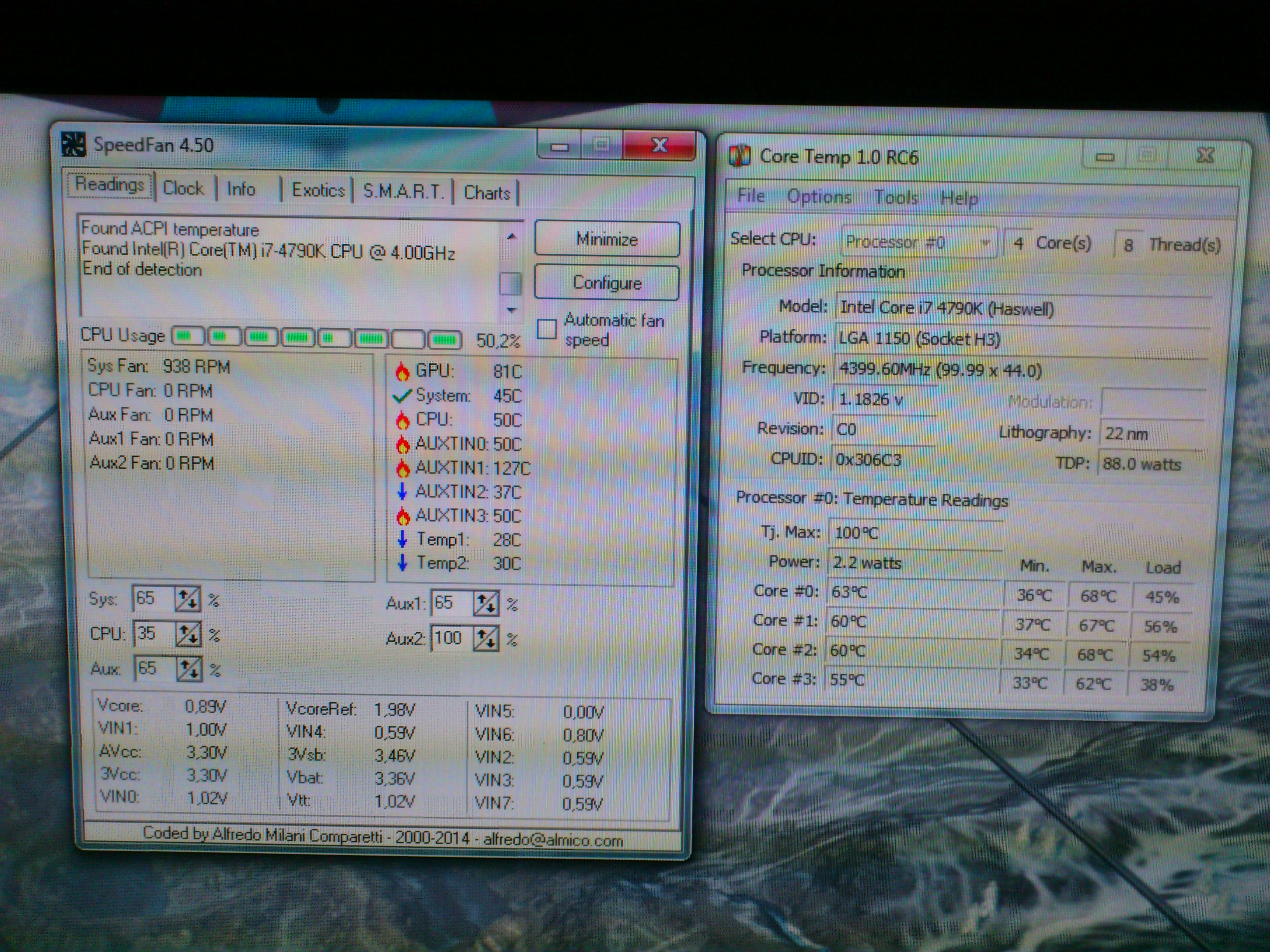Click 'Found ACPI temperature' log line
This screenshot has width=1270, height=952.
click(x=170, y=229)
